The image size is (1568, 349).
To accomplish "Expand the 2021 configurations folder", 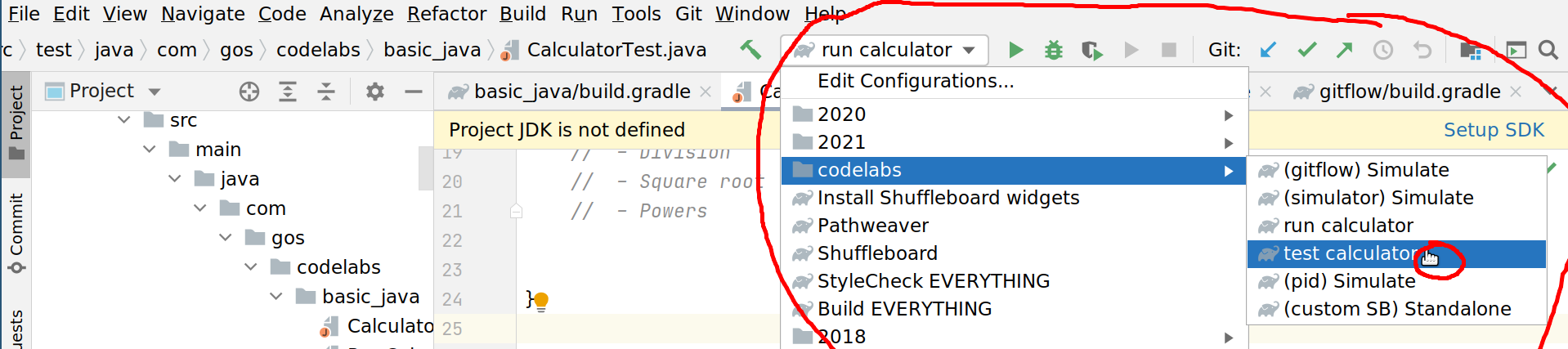I will point(1014,142).
